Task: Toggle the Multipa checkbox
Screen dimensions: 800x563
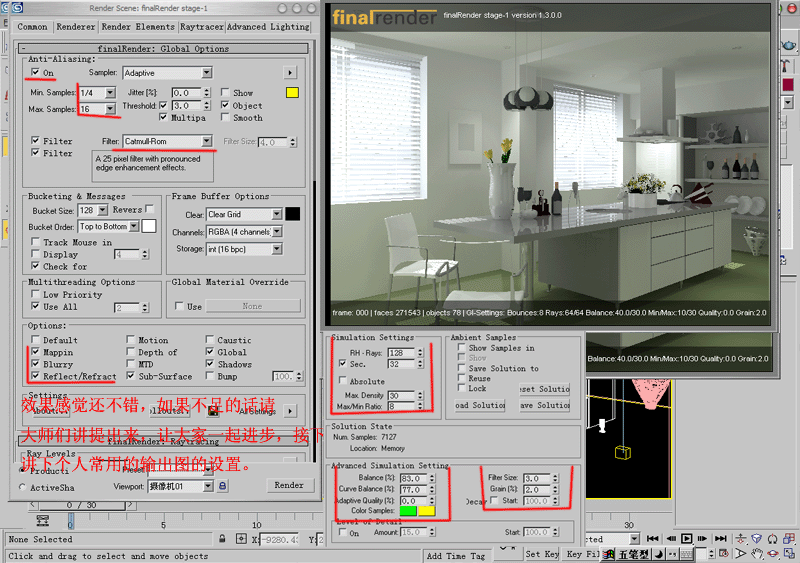Action: click(x=163, y=117)
